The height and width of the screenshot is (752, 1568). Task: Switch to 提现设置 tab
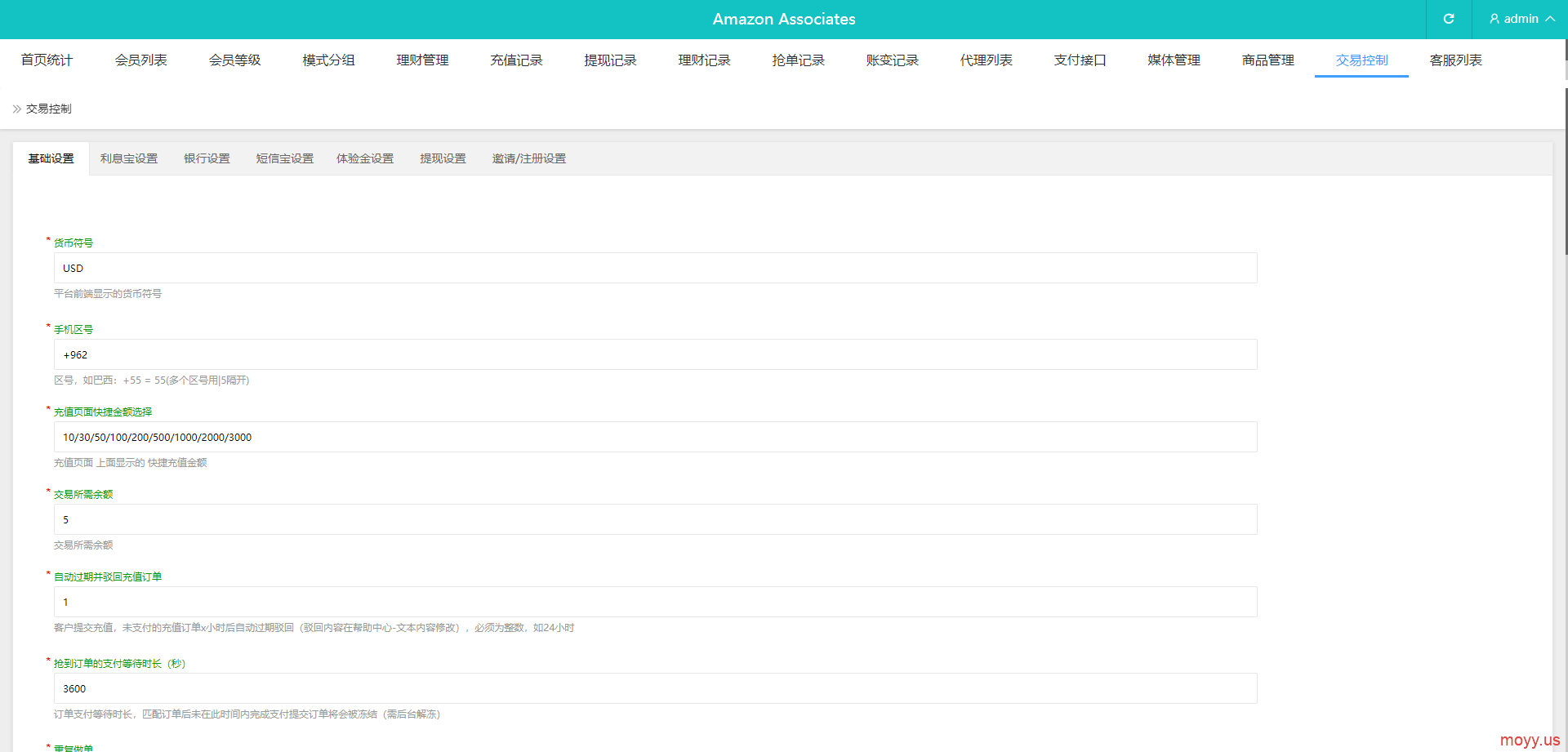[x=443, y=158]
